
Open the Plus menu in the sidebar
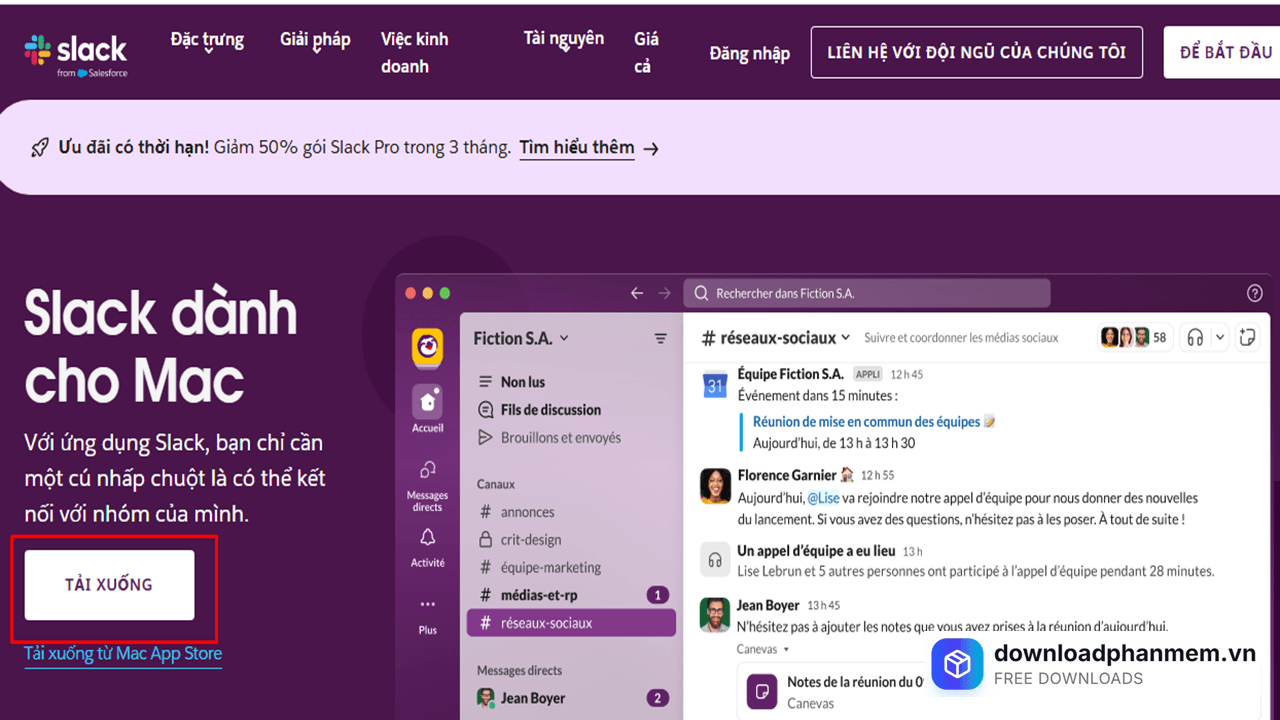coord(427,605)
